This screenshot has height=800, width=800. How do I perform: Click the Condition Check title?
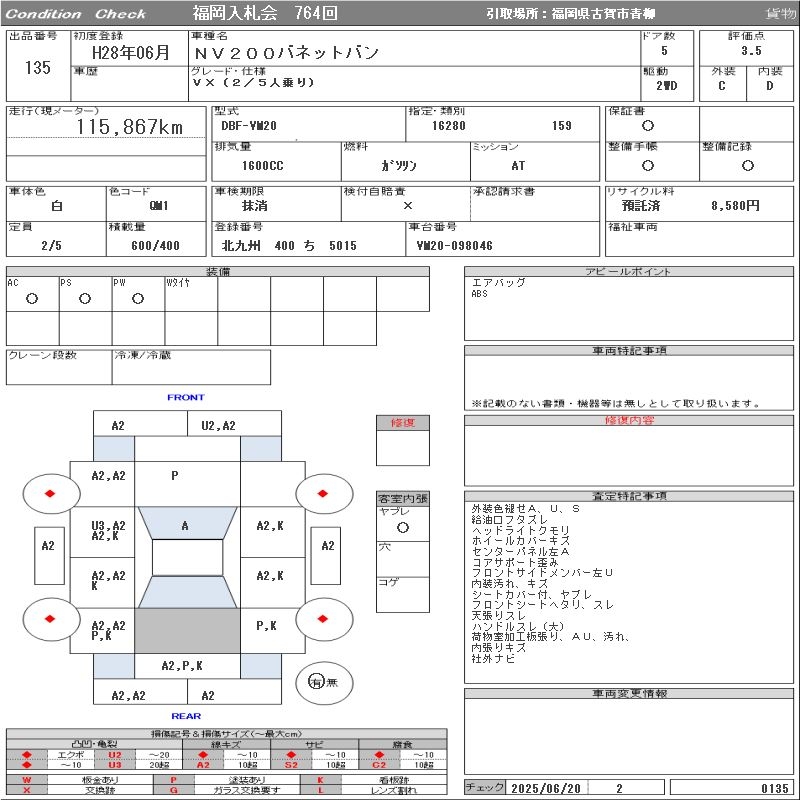pos(76,14)
